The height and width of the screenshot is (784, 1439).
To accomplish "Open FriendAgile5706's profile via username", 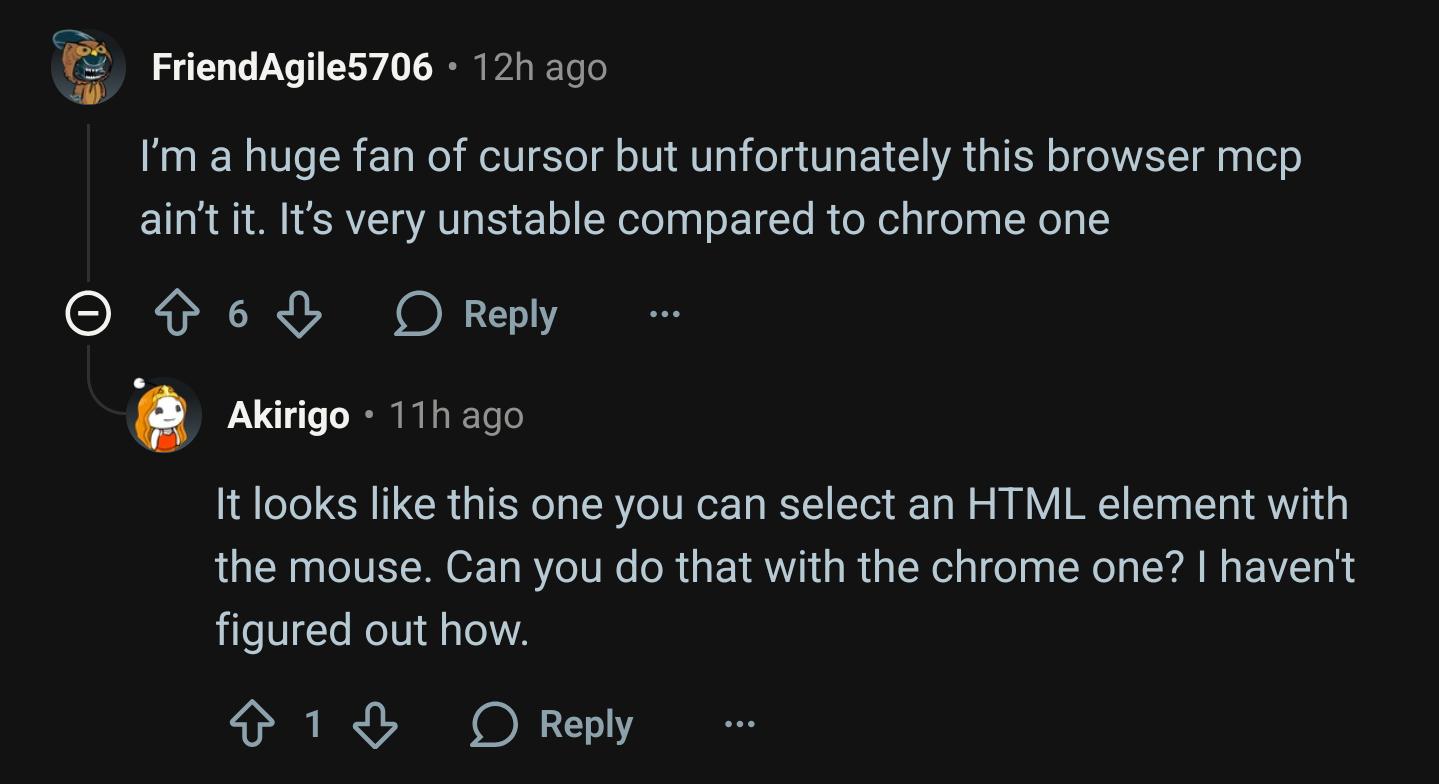I will (x=290, y=67).
